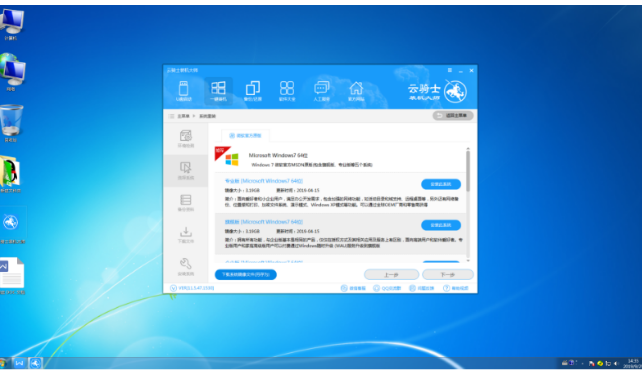Screen dimensions: 642x380
Task: Open the Network desktop icon
Action: click(x=12, y=72)
